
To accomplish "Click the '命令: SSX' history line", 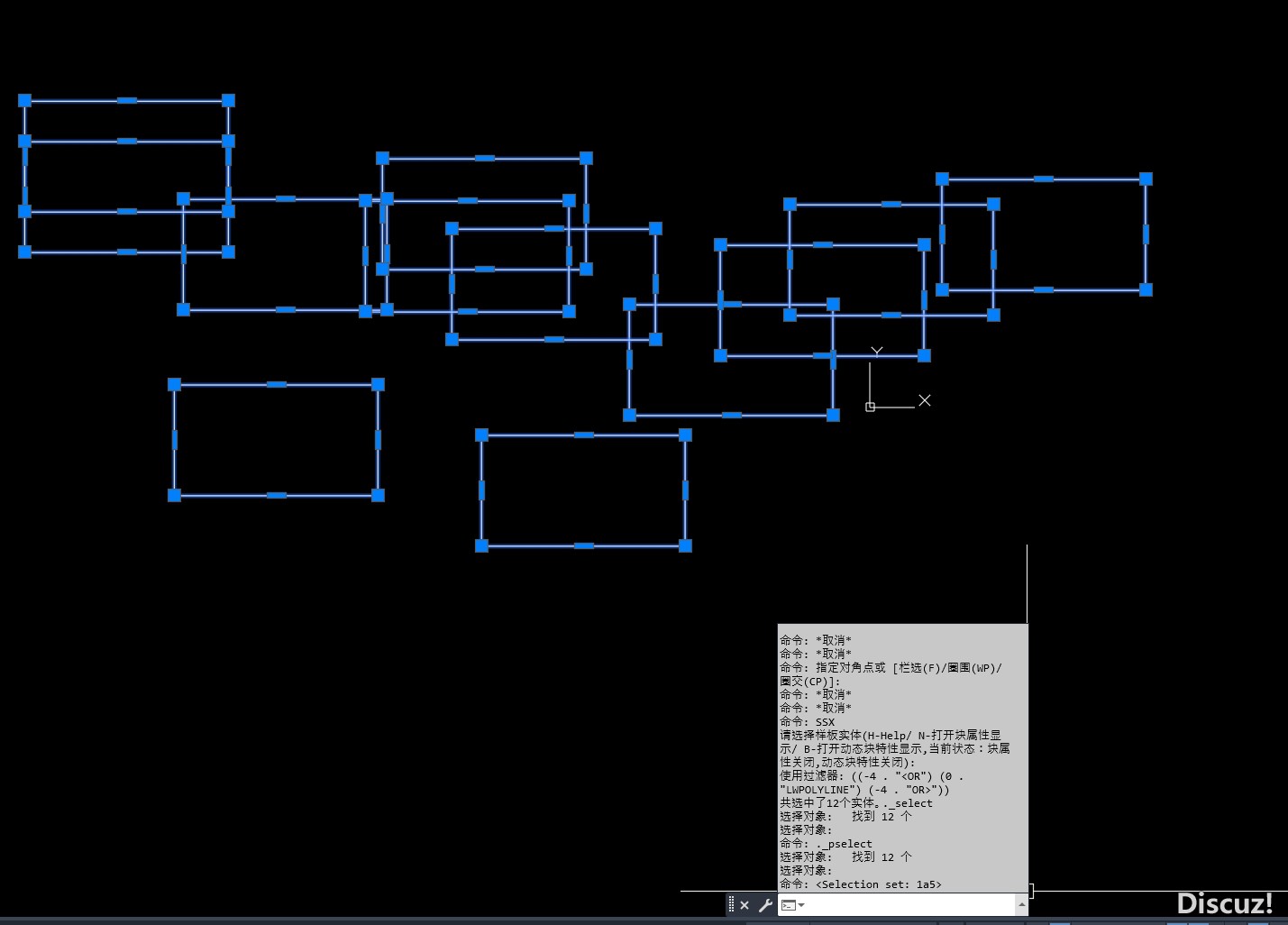I will [808, 722].
